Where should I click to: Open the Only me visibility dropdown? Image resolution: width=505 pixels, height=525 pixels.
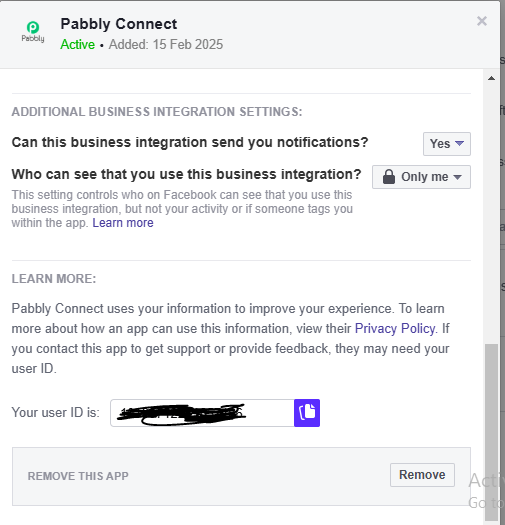pyautogui.click(x=421, y=177)
